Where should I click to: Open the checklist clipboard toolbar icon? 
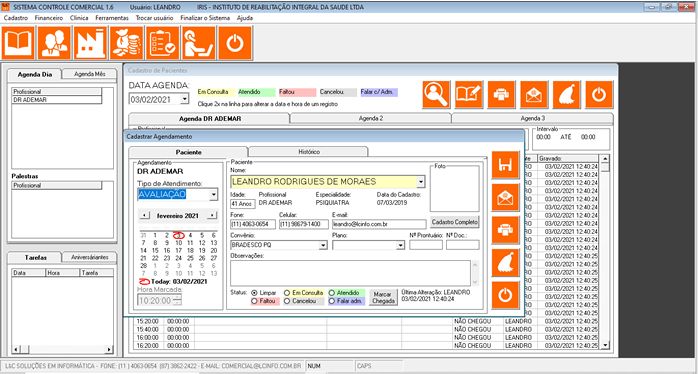(162, 43)
